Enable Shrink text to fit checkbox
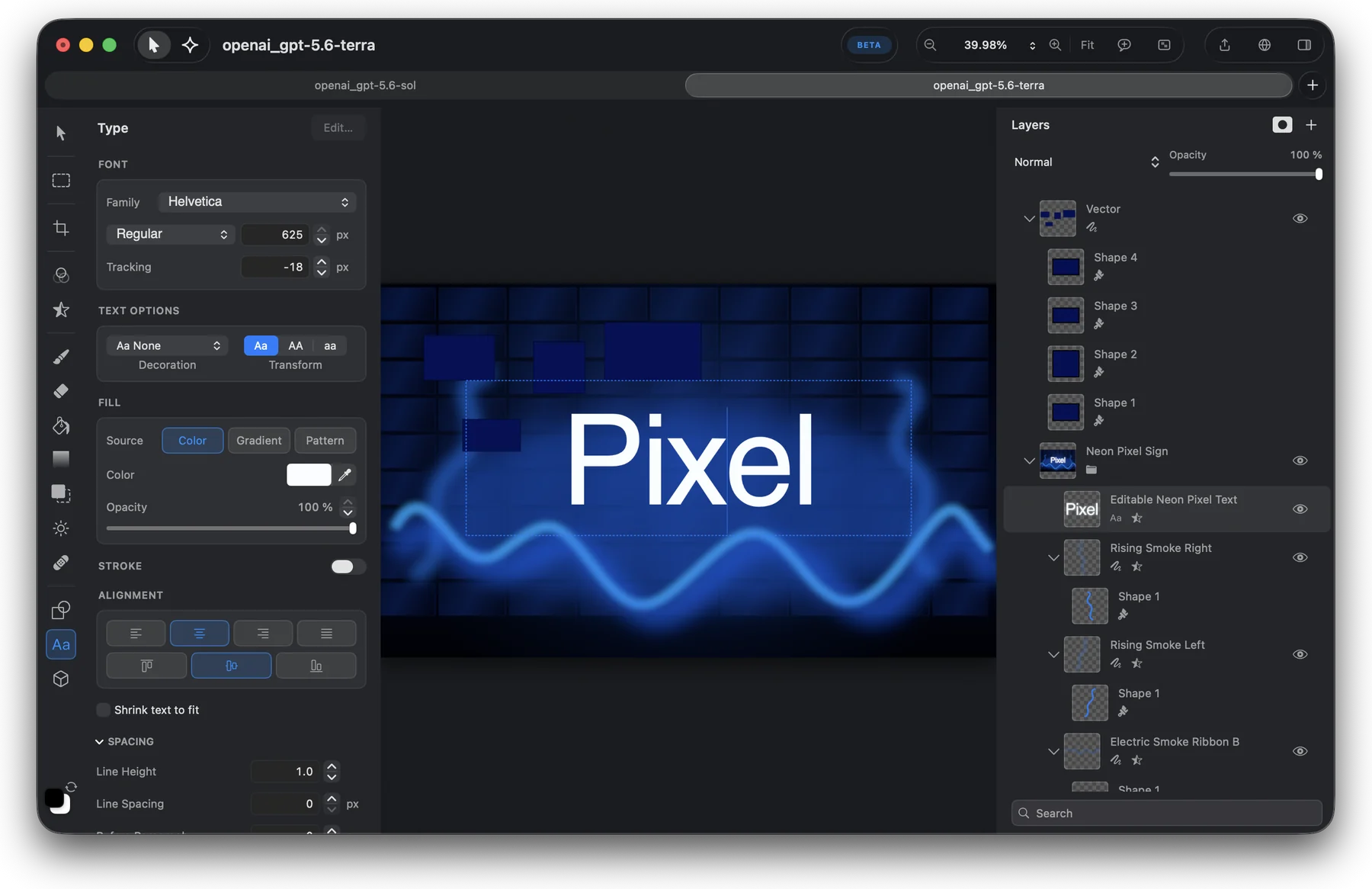The image size is (1372, 889). pyautogui.click(x=103, y=710)
